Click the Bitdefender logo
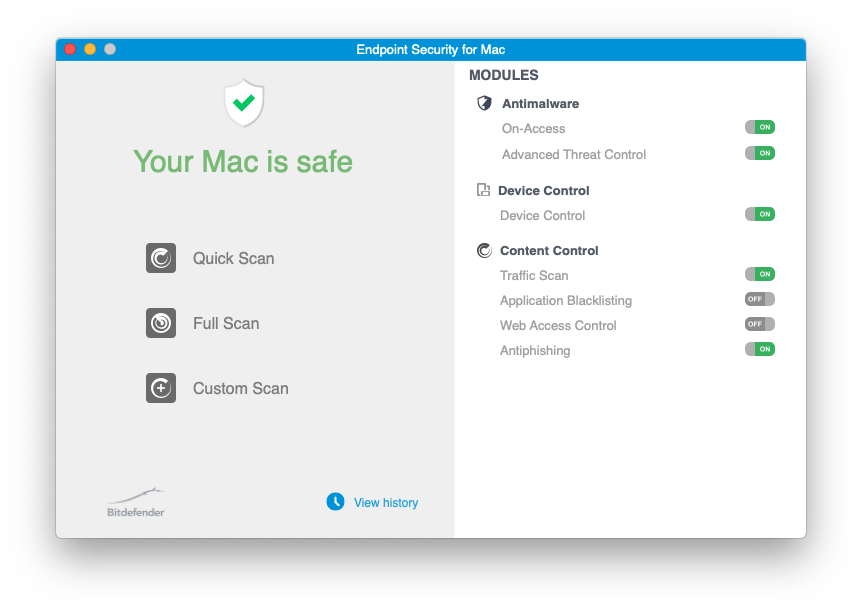Viewport: 862px width, 612px height. (x=136, y=503)
